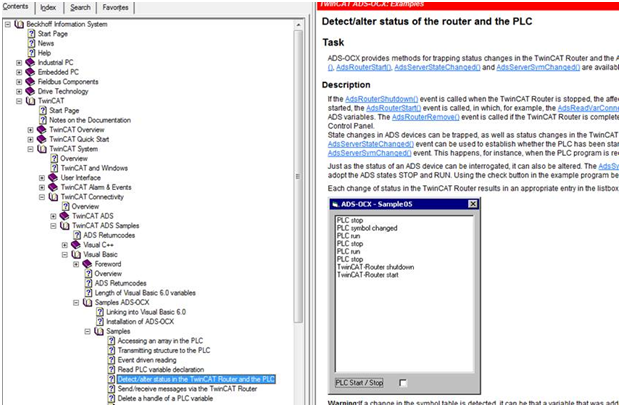Open the Search tab
The height and width of the screenshot is (407, 621).
tap(80, 8)
